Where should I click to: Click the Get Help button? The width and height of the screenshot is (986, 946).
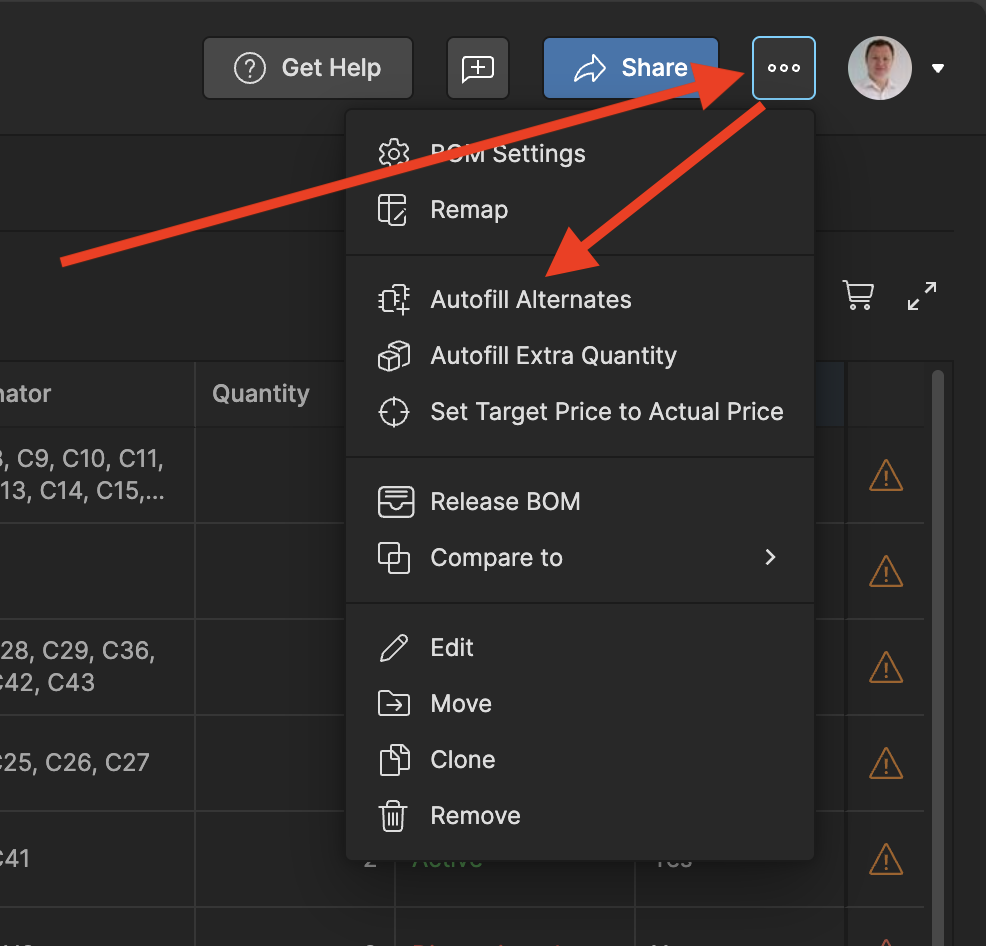(x=307, y=68)
